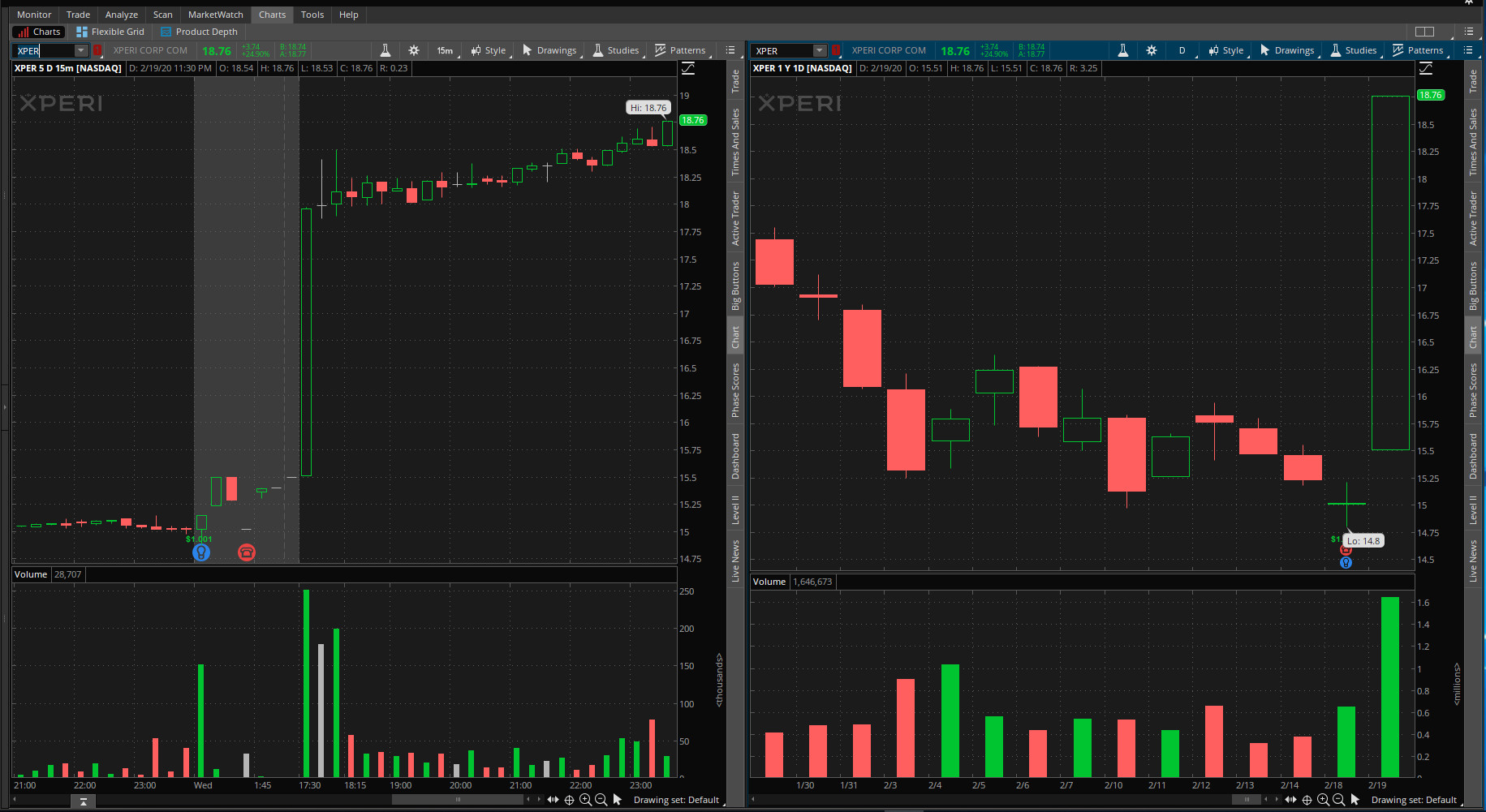Toggle Dashboard panel in left sidebar
Viewport: 1486px width, 812px height.
tap(735, 456)
